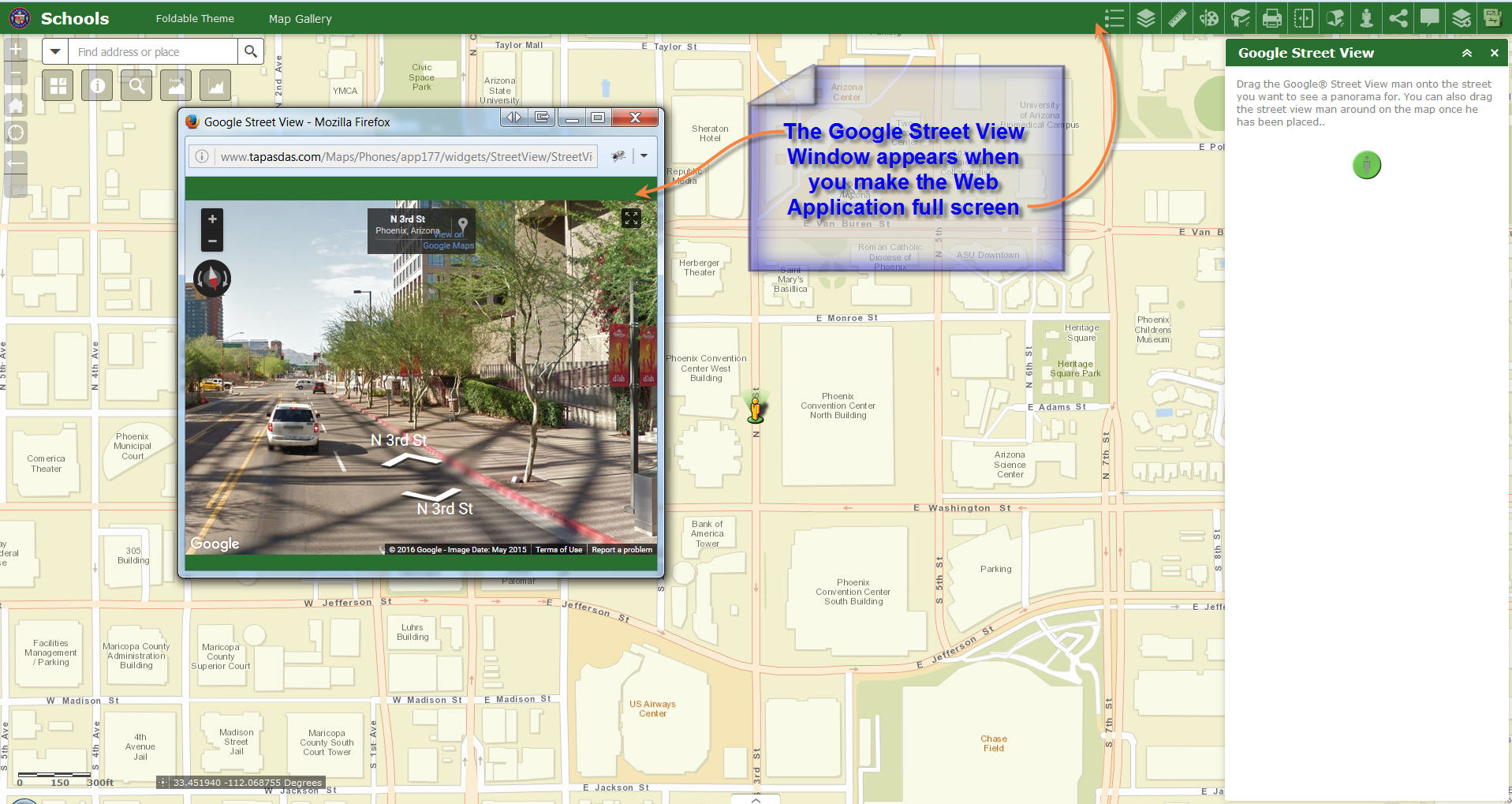The height and width of the screenshot is (804, 1512).
Task: Click the green Street View man in panel
Action: click(x=1367, y=165)
